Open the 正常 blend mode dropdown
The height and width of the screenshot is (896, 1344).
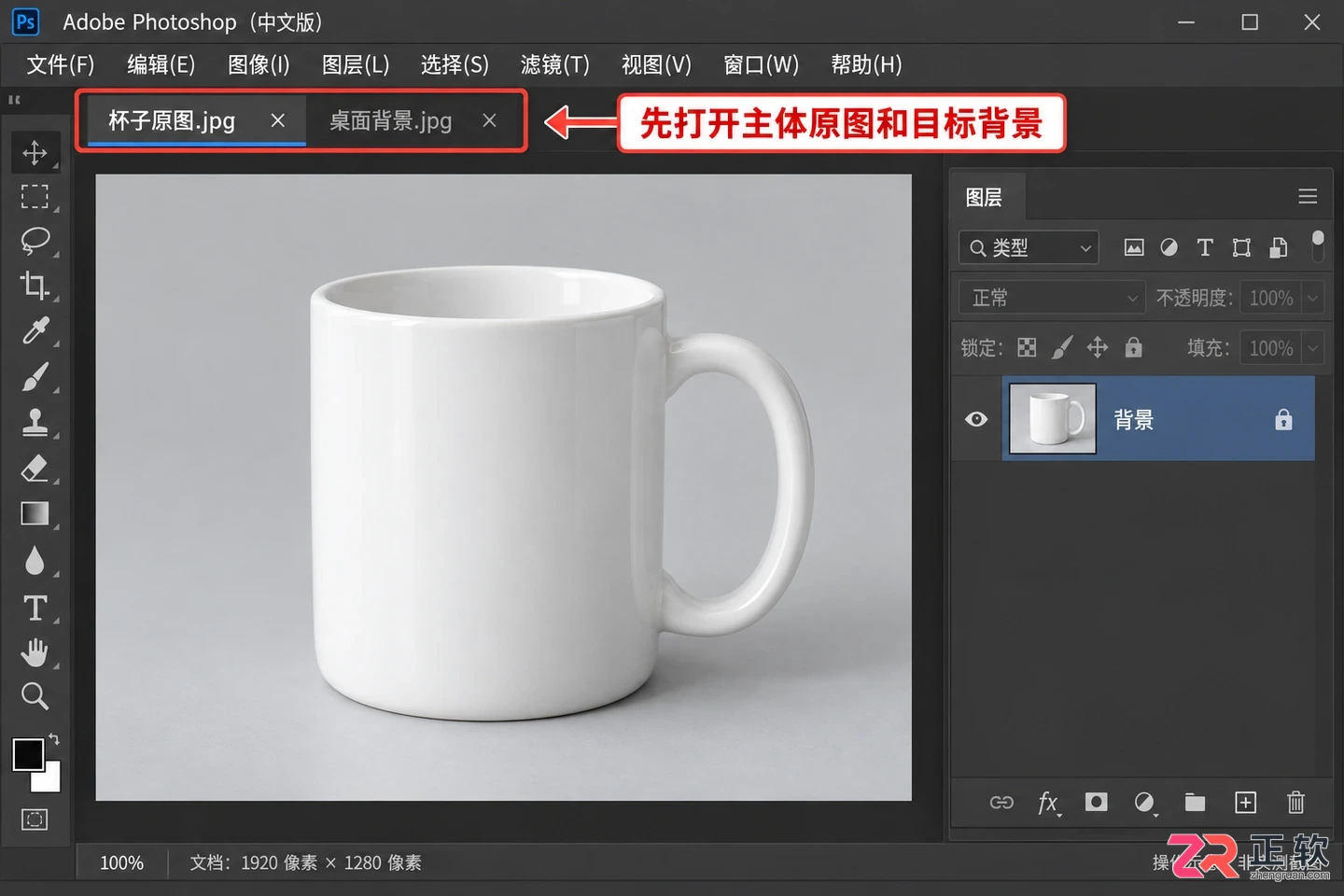click(1052, 298)
